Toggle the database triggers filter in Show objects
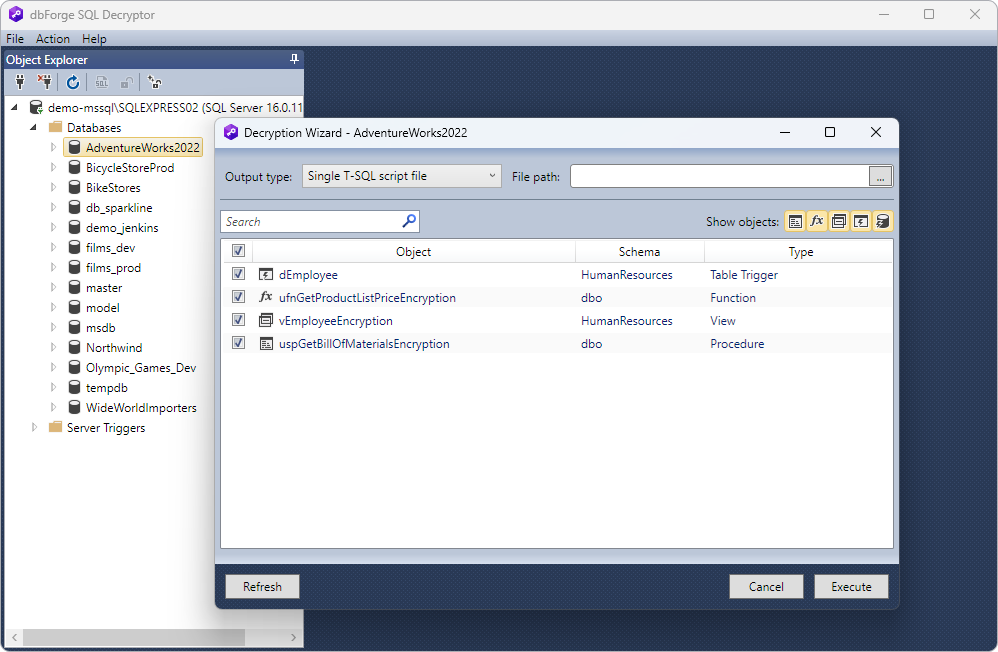998x652 pixels. (882, 222)
